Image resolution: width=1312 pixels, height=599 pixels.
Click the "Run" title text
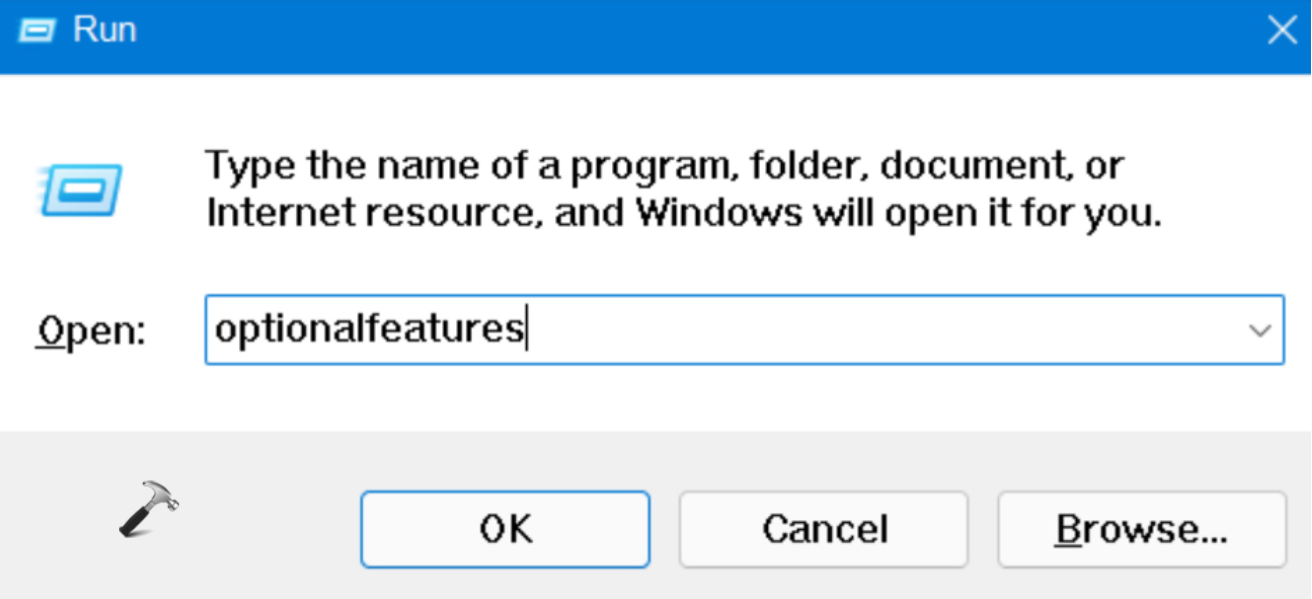tap(104, 30)
